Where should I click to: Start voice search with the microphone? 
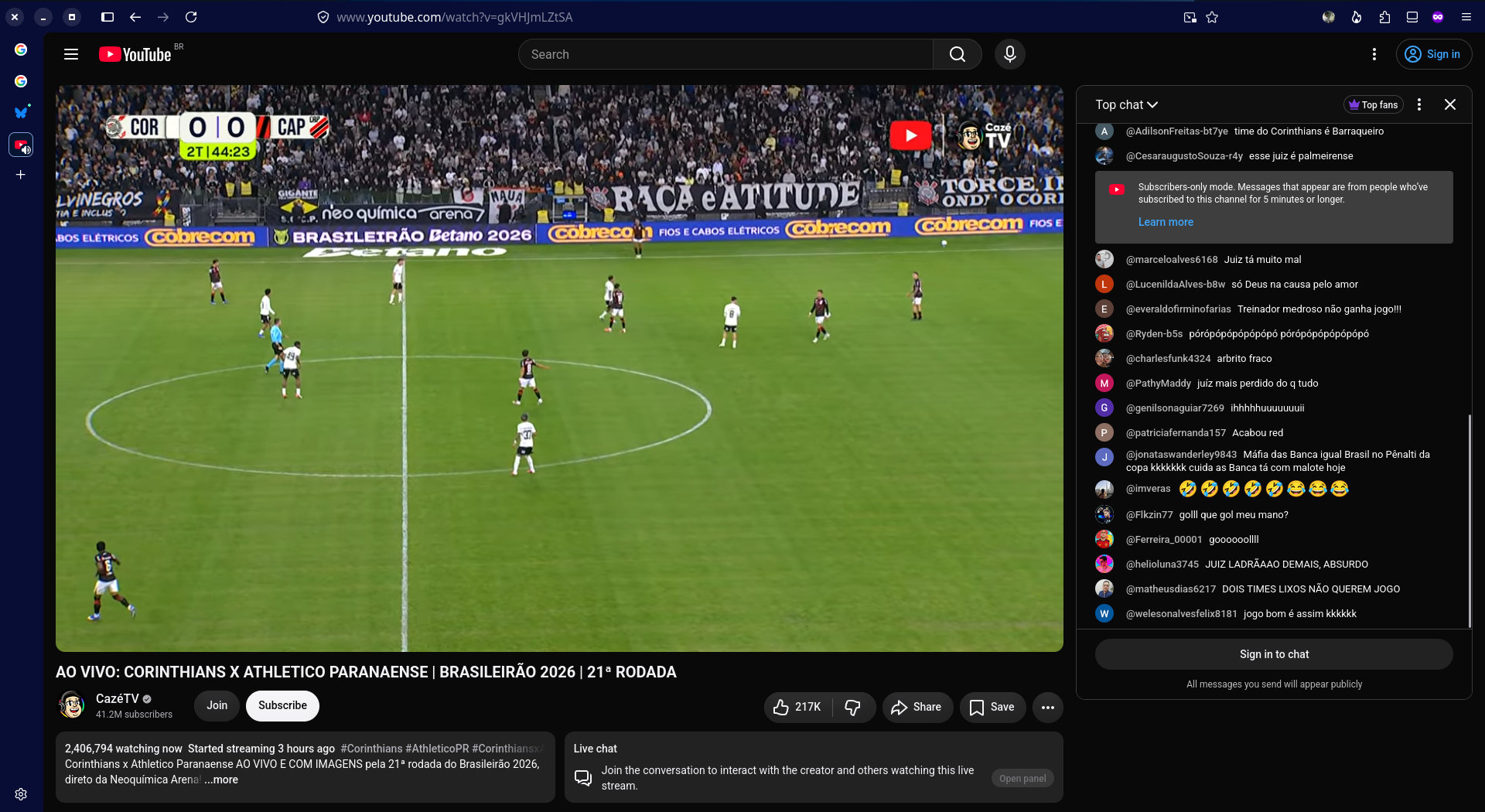click(x=1009, y=54)
